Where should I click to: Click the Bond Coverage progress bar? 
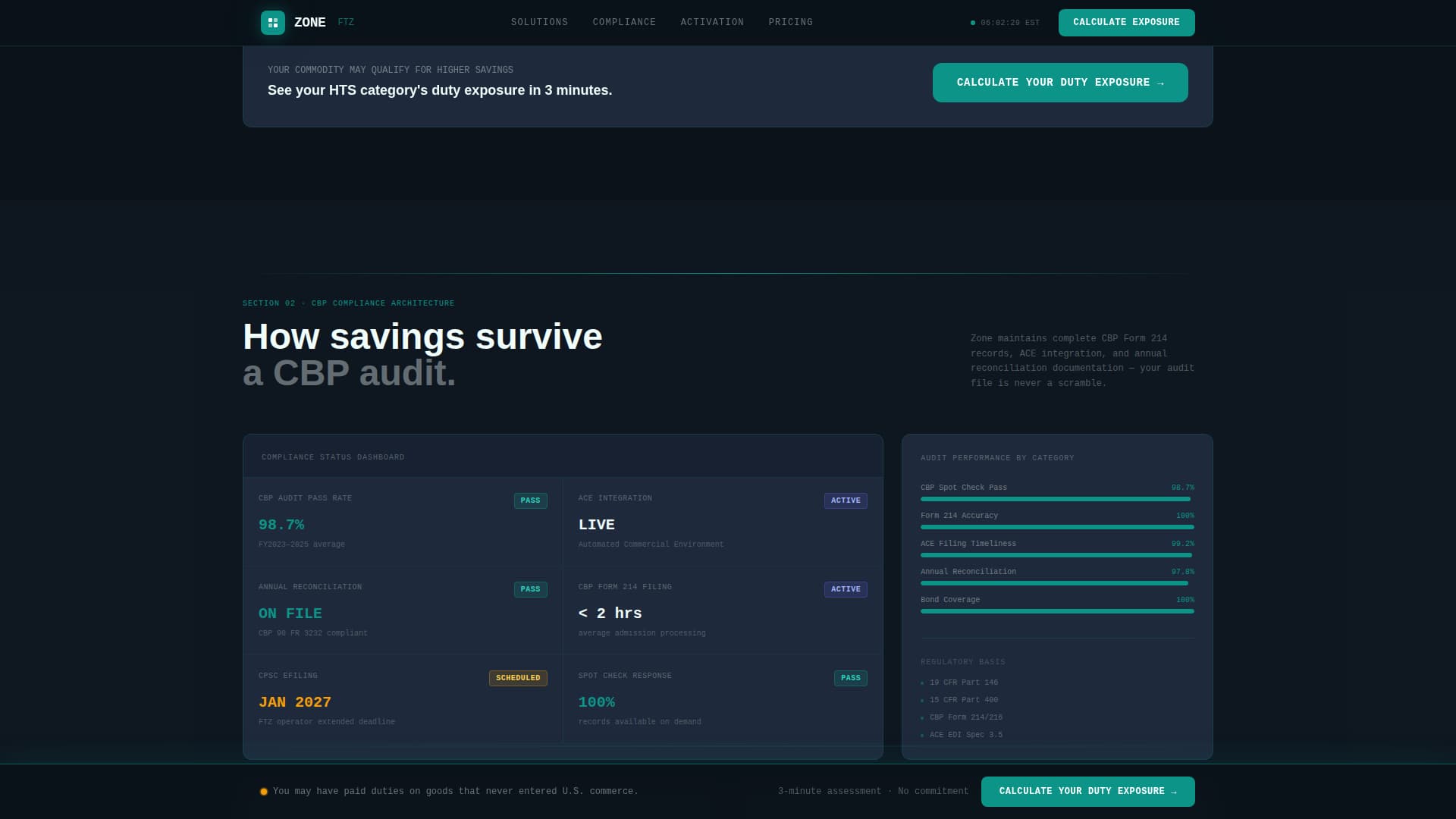tap(1057, 611)
